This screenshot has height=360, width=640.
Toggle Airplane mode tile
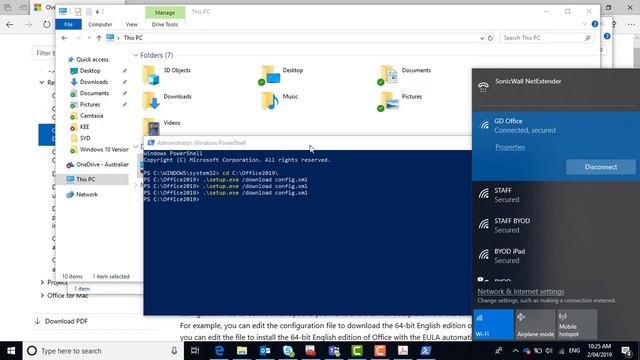coord(535,324)
